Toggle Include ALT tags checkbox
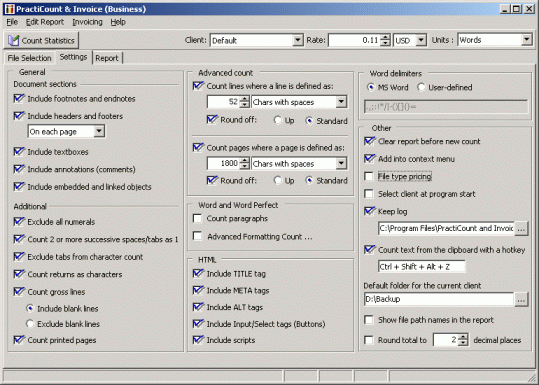539x385 pixels. 198,307
